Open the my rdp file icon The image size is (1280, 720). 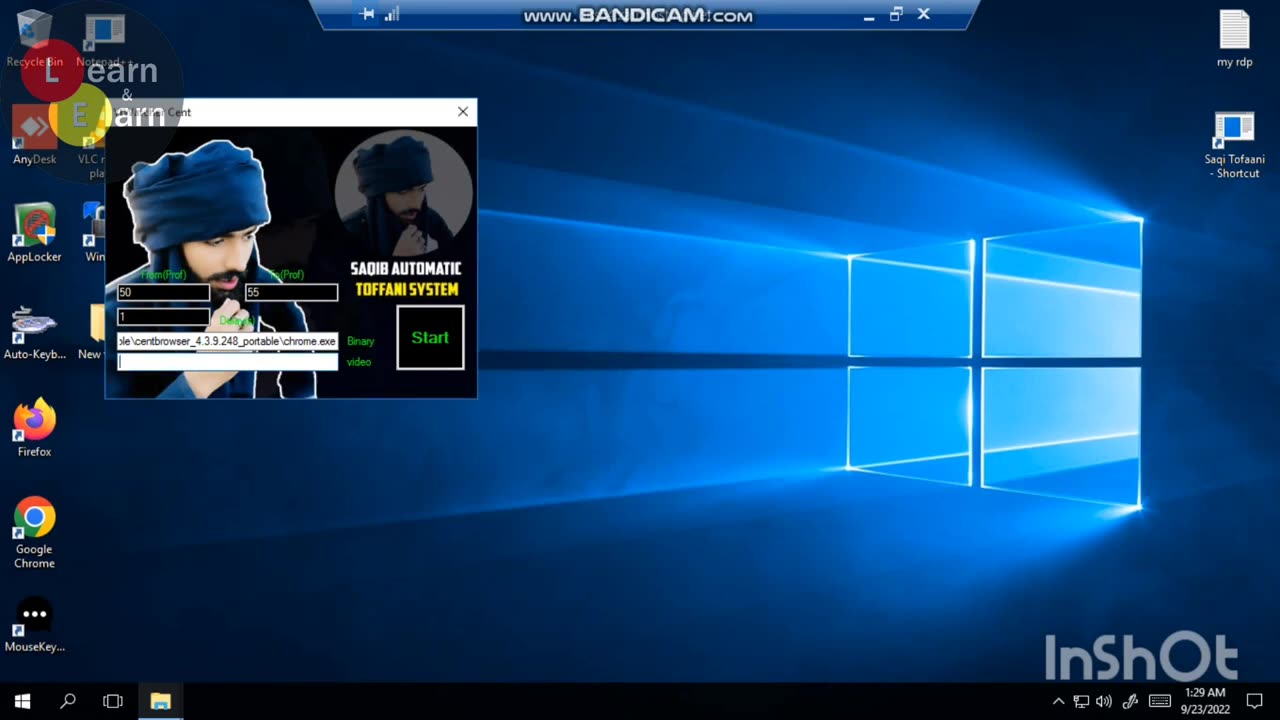click(x=1234, y=38)
